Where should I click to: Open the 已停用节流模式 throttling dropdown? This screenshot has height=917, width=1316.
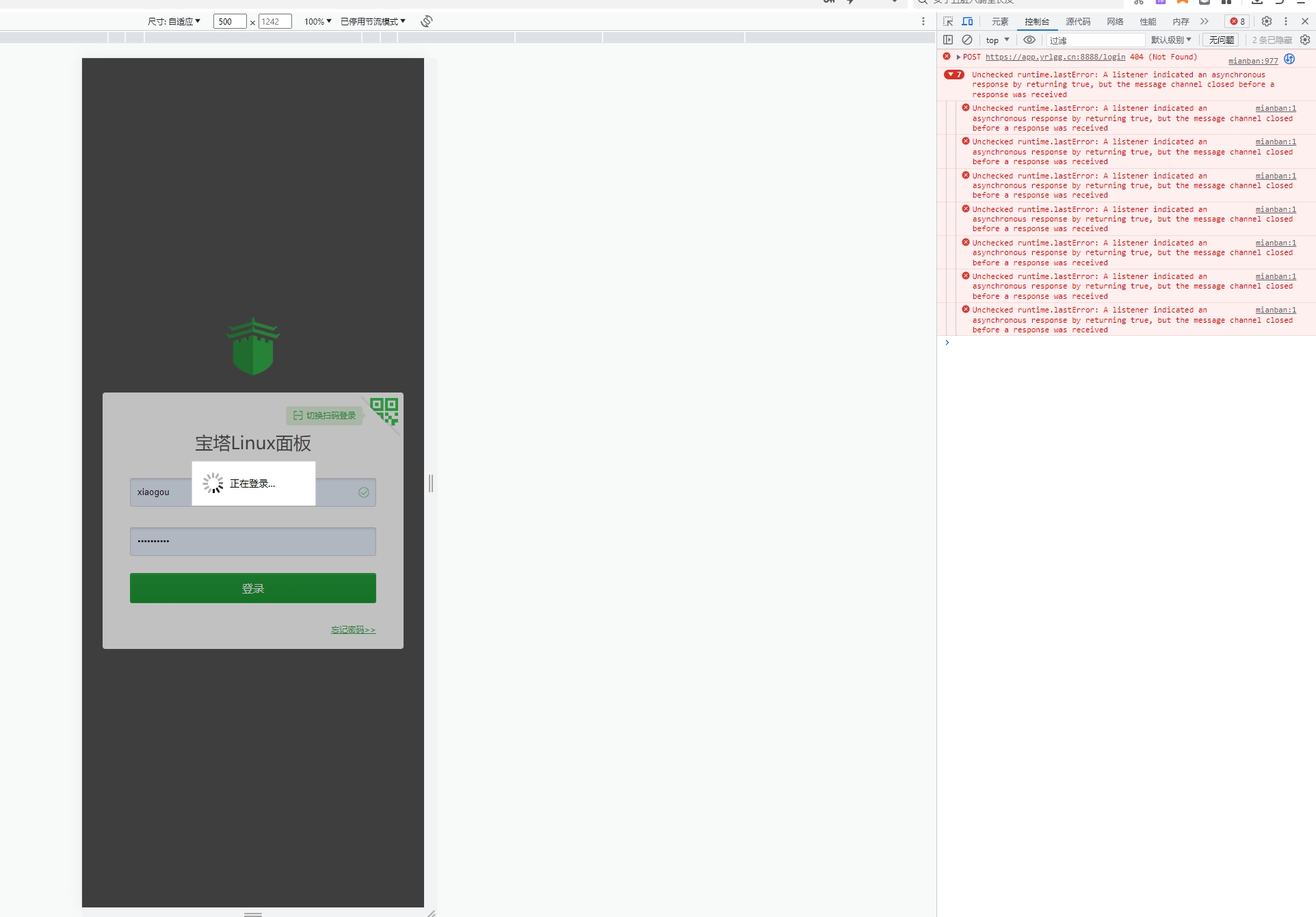tap(373, 21)
